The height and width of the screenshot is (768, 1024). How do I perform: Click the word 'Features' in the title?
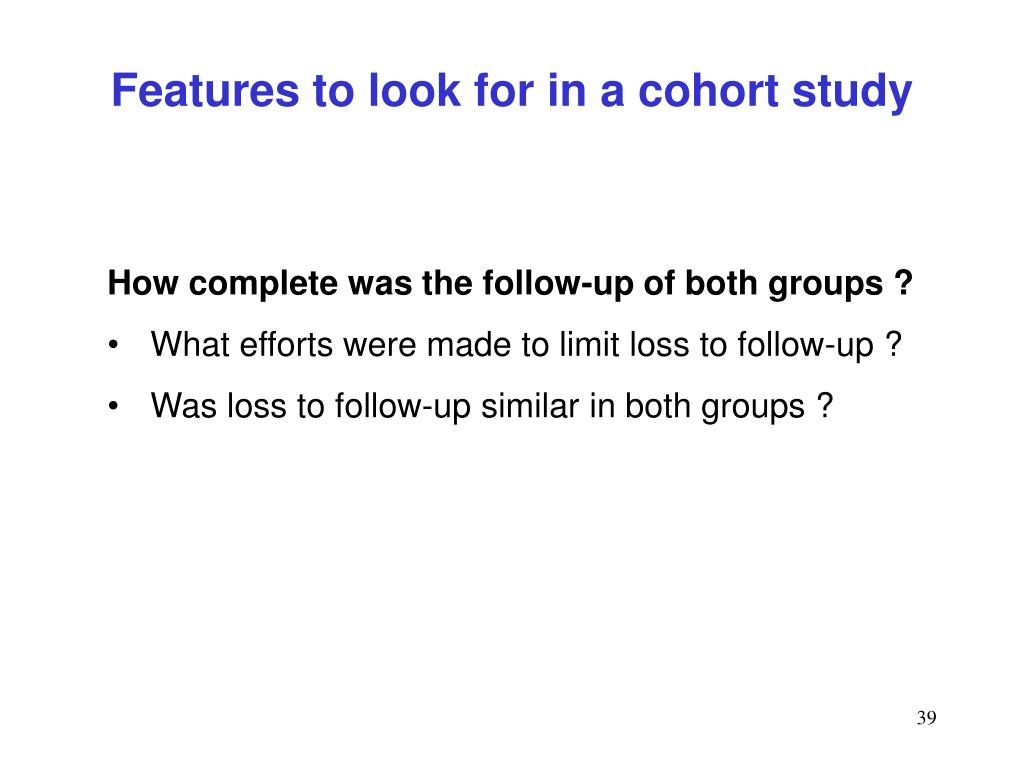pyautogui.click(x=205, y=89)
